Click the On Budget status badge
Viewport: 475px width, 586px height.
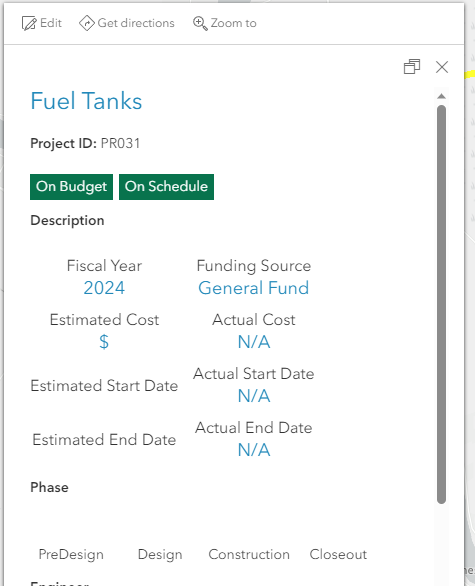click(x=71, y=186)
